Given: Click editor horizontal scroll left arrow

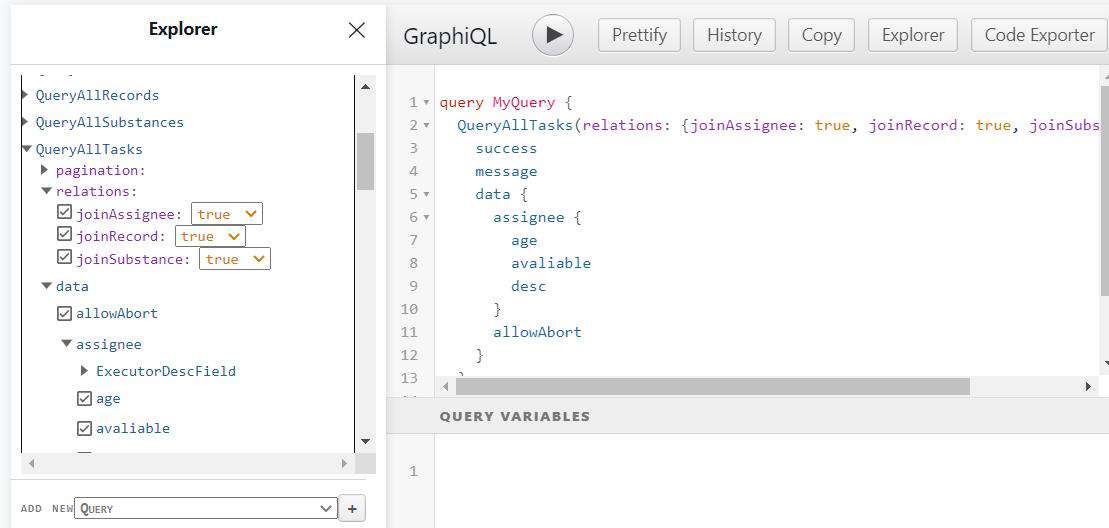Looking at the screenshot, I should (446, 387).
